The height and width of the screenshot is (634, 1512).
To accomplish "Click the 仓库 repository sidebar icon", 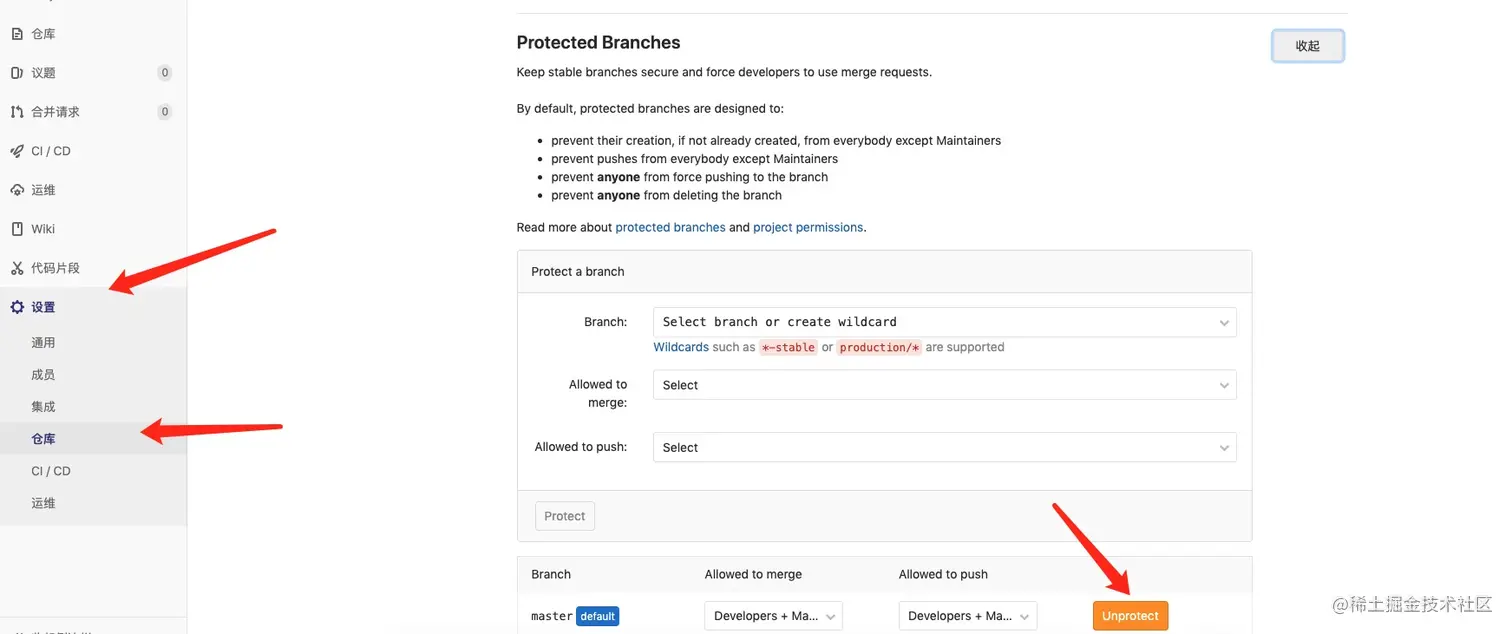I will point(17,34).
